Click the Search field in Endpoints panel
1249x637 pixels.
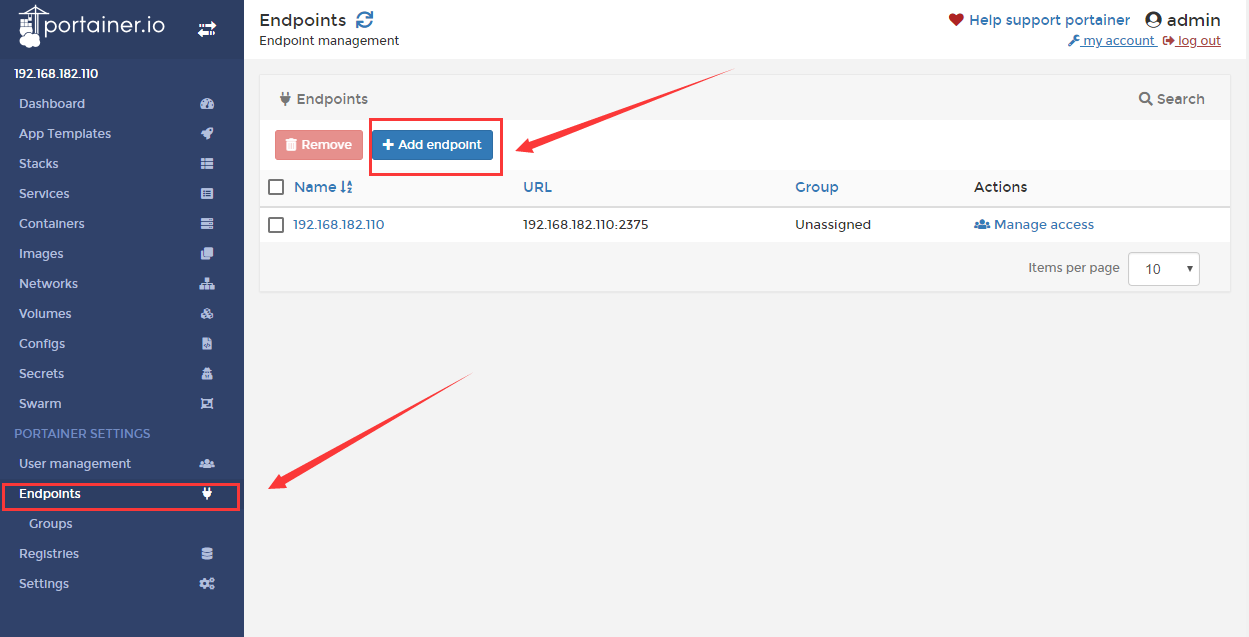[x=1172, y=99]
